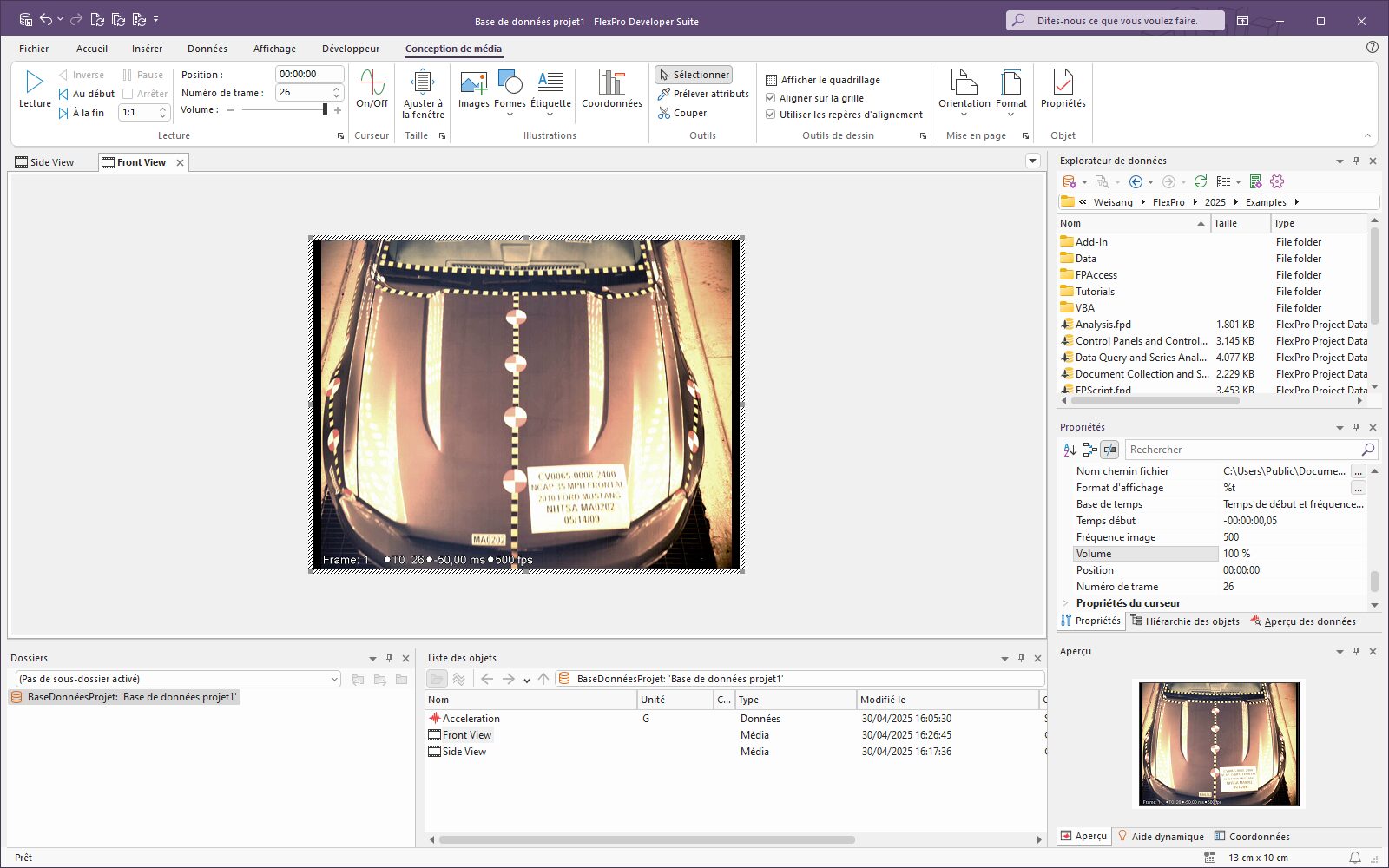
Task: Toggle the cursor On/Off icon
Action: (372, 83)
